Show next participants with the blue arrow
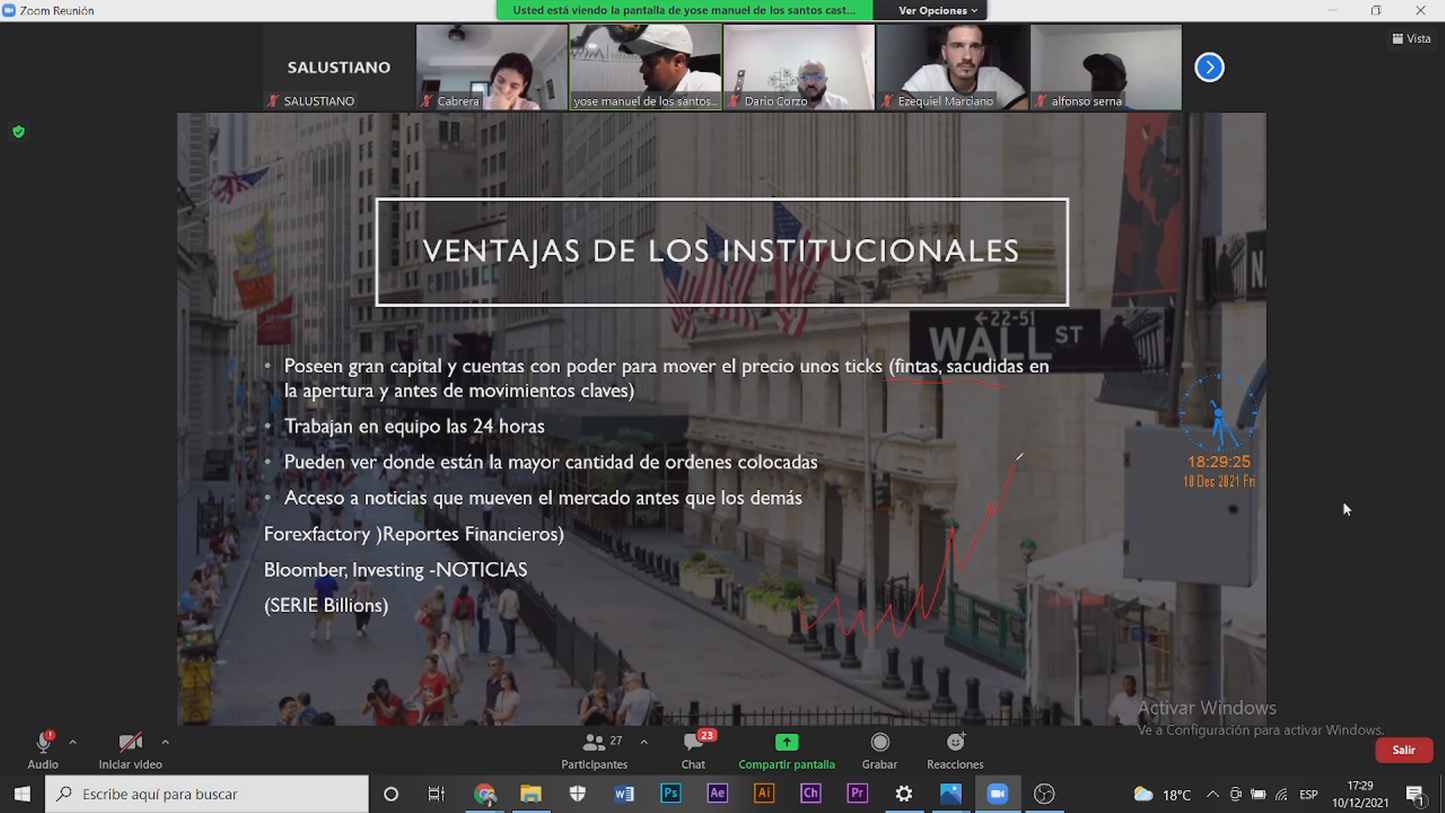 [x=1209, y=67]
